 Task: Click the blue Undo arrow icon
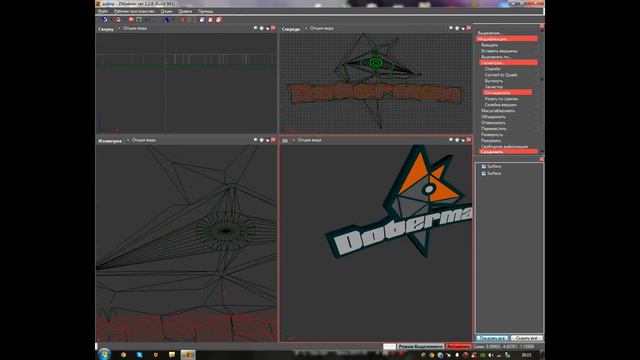pyautogui.click(x=104, y=20)
